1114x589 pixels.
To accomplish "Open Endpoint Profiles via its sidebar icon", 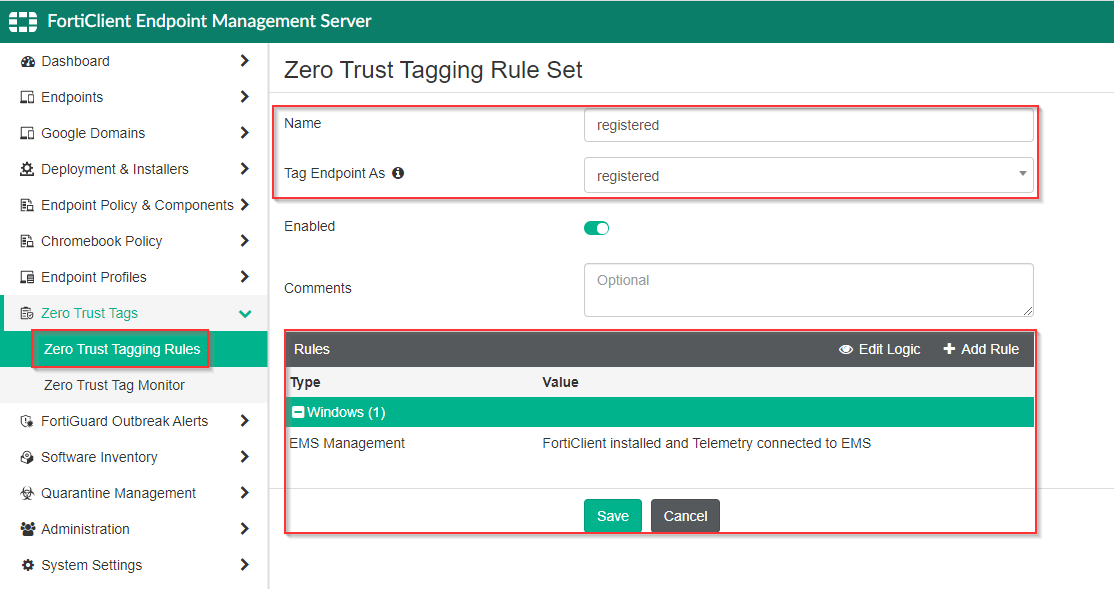I will point(27,277).
